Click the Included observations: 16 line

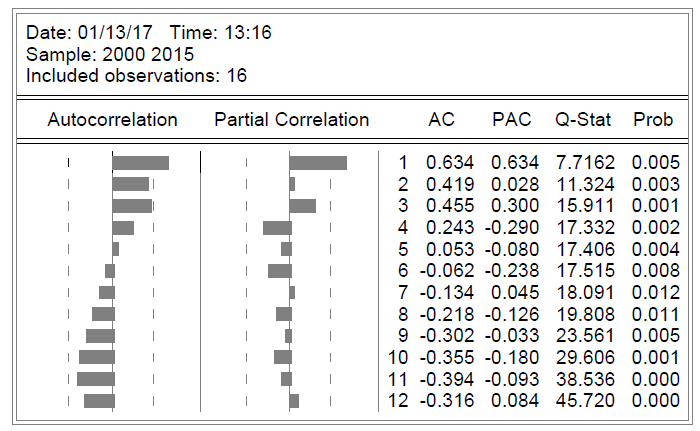[136, 75]
